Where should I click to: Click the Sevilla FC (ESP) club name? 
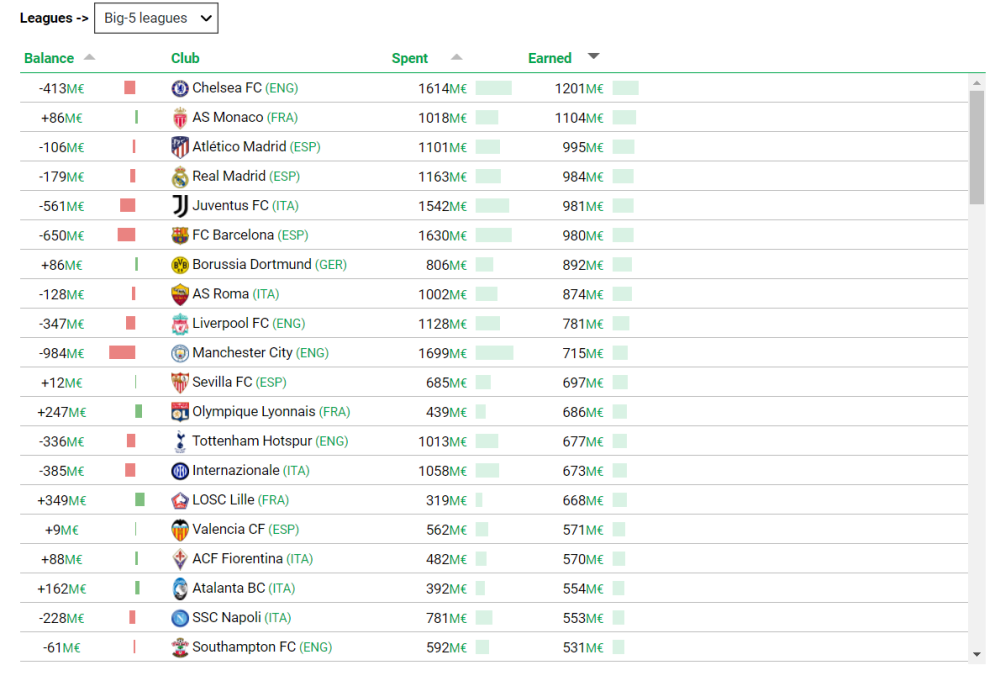239,382
